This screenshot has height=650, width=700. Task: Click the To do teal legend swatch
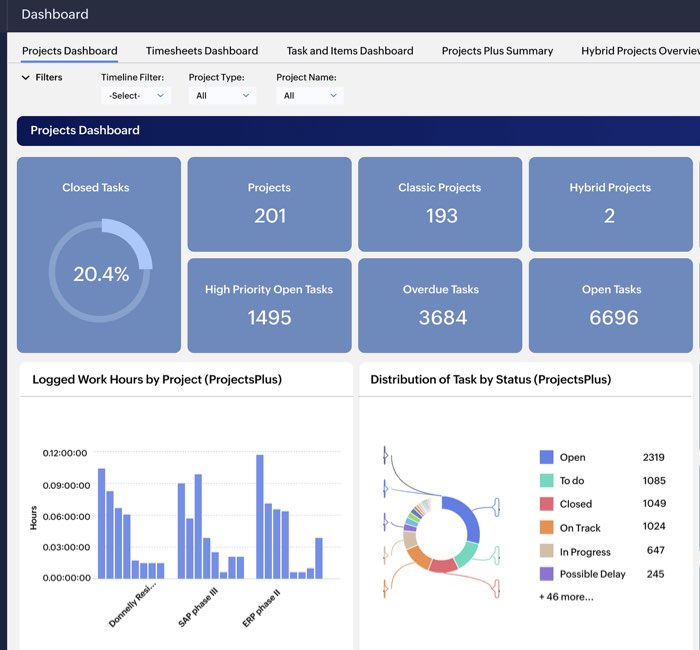(546, 481)
